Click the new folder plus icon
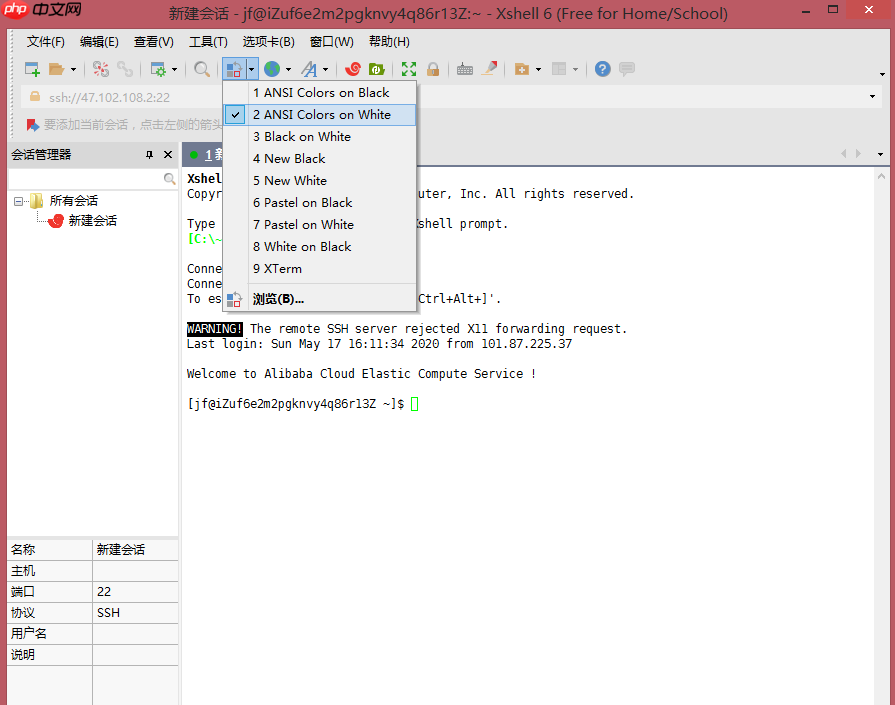Viewport: 895px width, 705px height. (x=522, y=69)
